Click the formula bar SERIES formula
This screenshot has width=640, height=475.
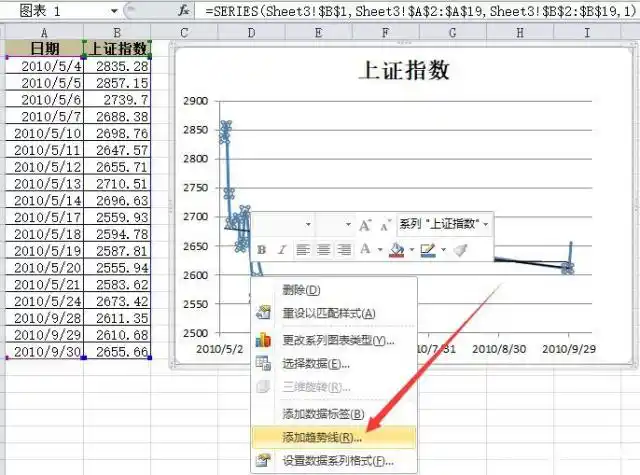click(420, 11)
